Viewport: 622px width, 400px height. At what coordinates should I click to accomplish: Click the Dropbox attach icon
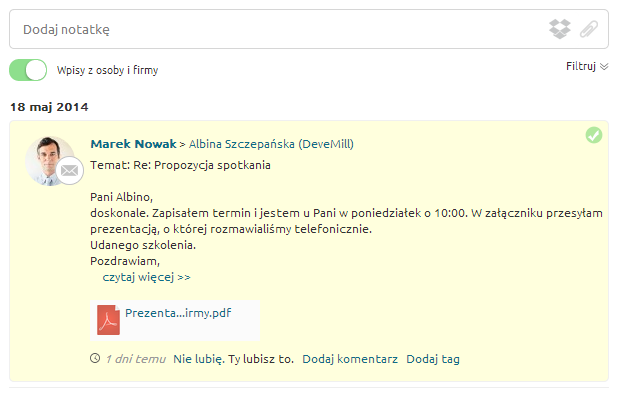pos(560,29)
